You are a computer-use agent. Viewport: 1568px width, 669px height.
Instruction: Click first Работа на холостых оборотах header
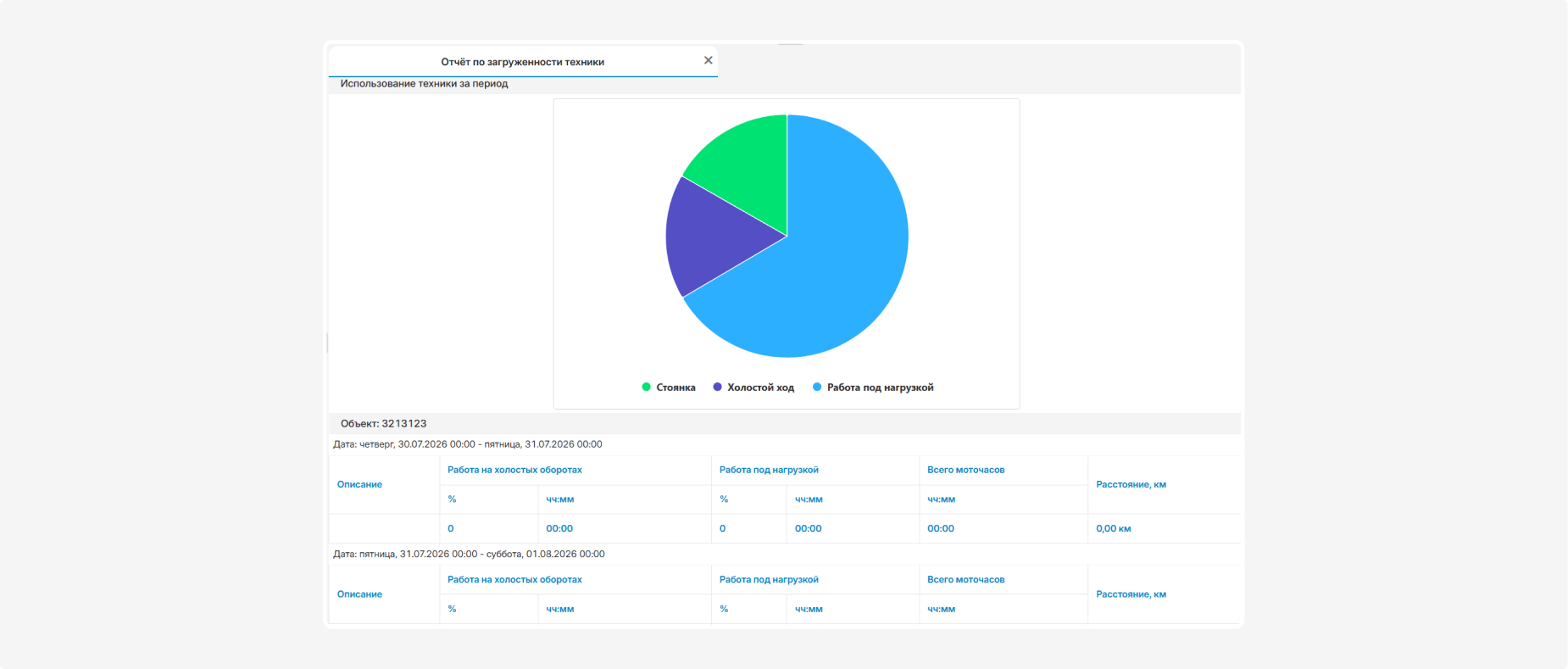coord(514,470)
